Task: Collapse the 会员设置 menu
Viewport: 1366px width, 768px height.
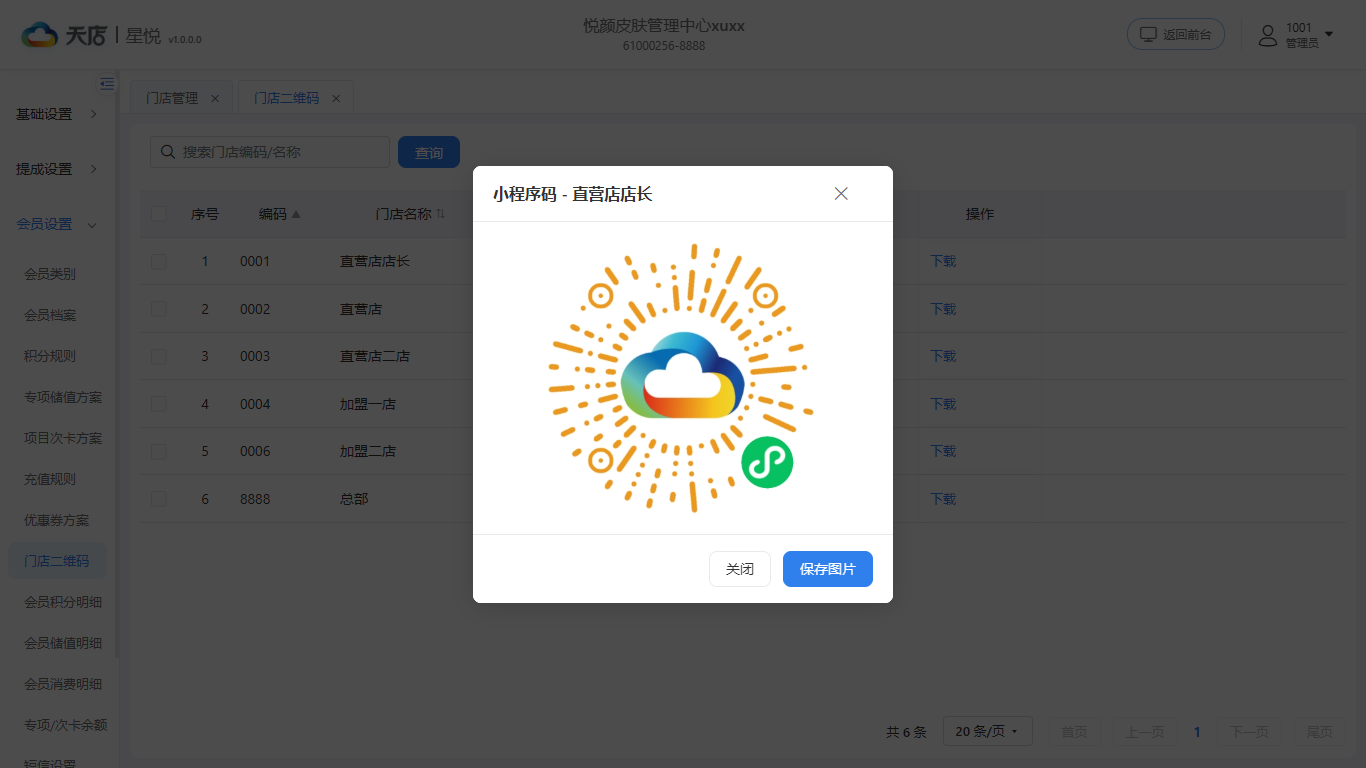Action: coord(58,224)
